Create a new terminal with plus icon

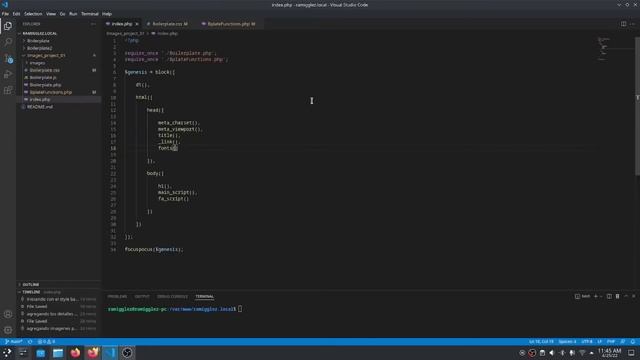[x=596, y=296]
